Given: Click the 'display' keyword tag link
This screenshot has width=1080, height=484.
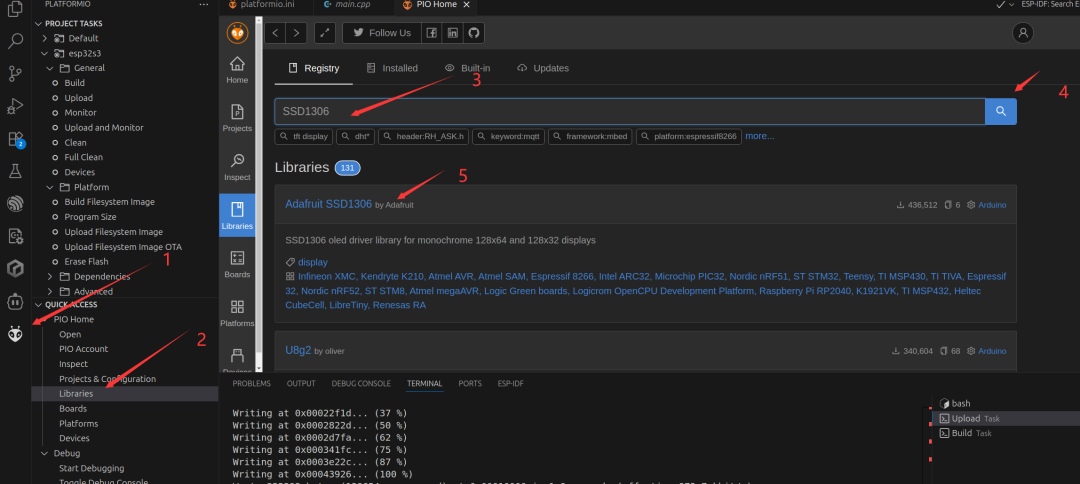Looking at the screenshot, I should coord(313,262).
